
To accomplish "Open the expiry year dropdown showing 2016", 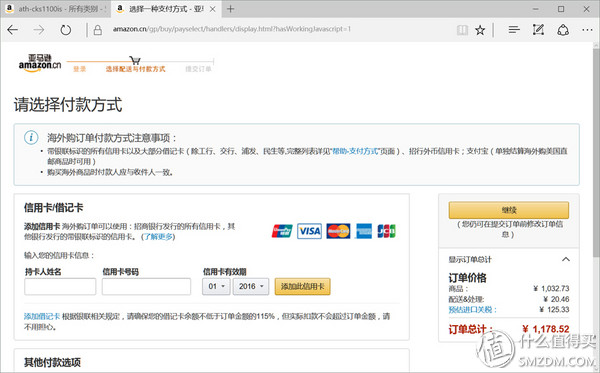I will [x=251, y=287].
